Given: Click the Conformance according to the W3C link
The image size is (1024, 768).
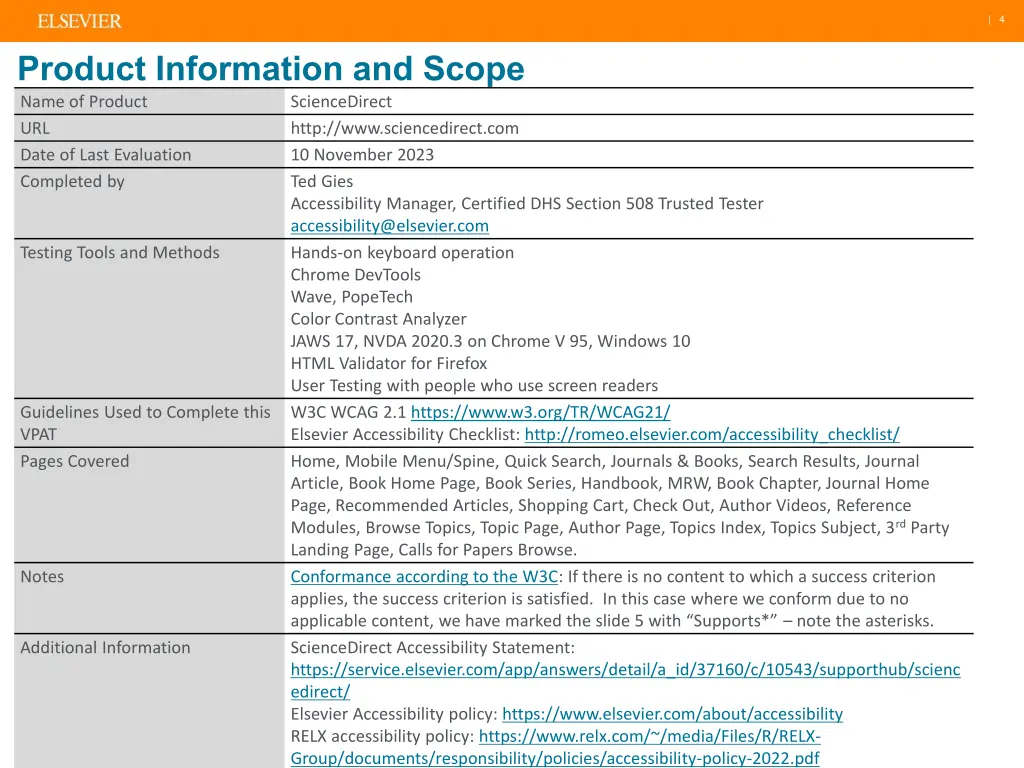Looking at the screenshot, I should coord(424,577).
